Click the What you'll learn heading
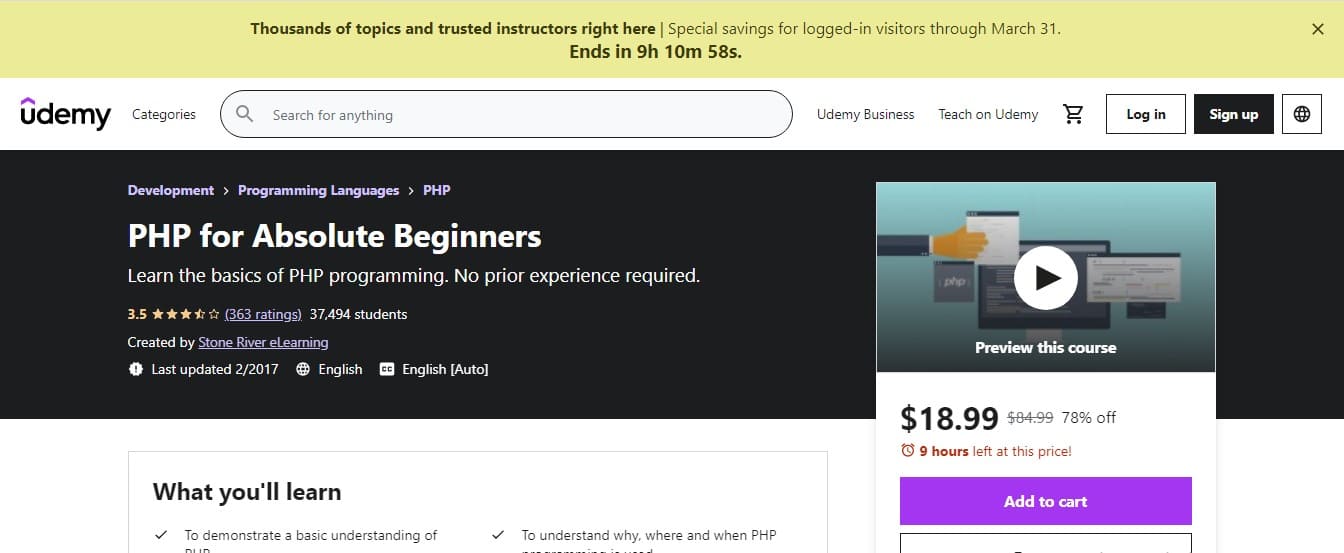 click(247, 491)
